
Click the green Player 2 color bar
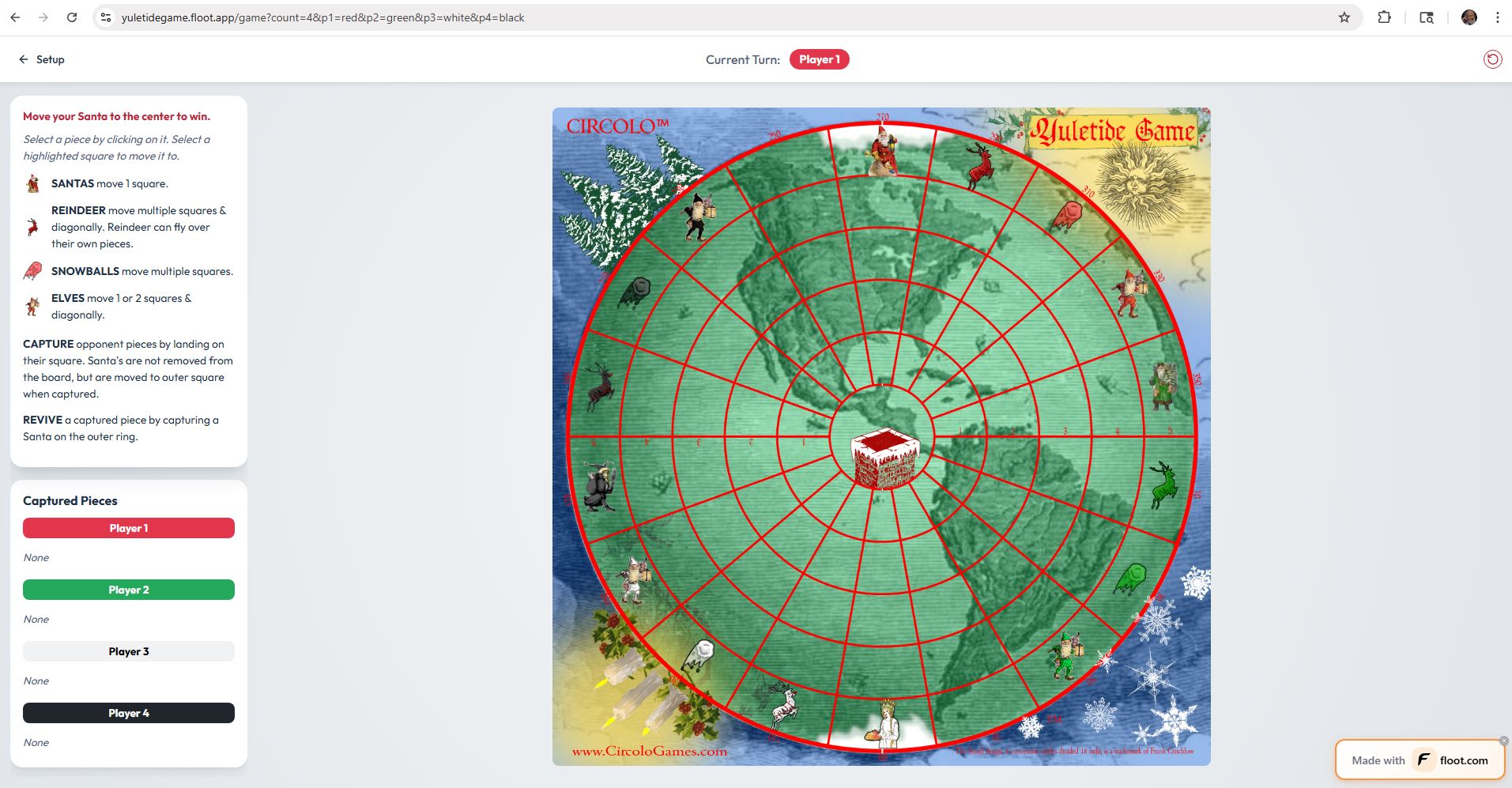tap(128, 590)
